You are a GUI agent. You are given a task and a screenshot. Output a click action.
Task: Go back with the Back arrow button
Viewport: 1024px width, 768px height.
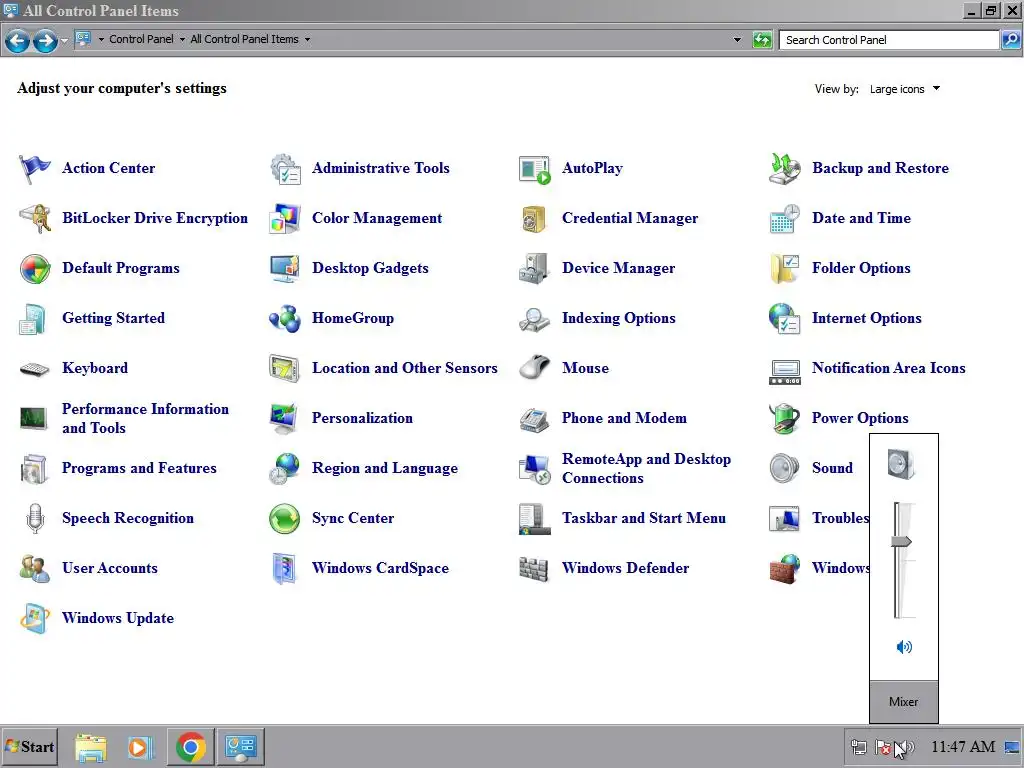(17, 40)
